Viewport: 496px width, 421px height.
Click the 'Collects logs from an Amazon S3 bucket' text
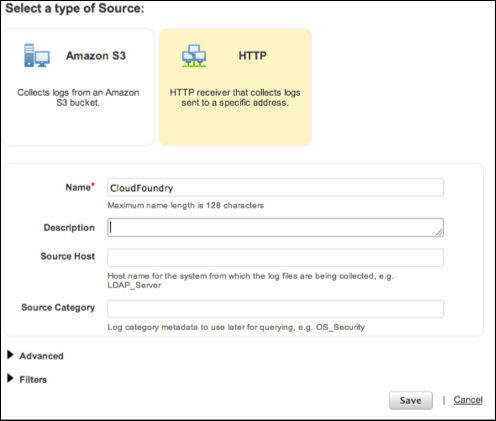point(78,97)
